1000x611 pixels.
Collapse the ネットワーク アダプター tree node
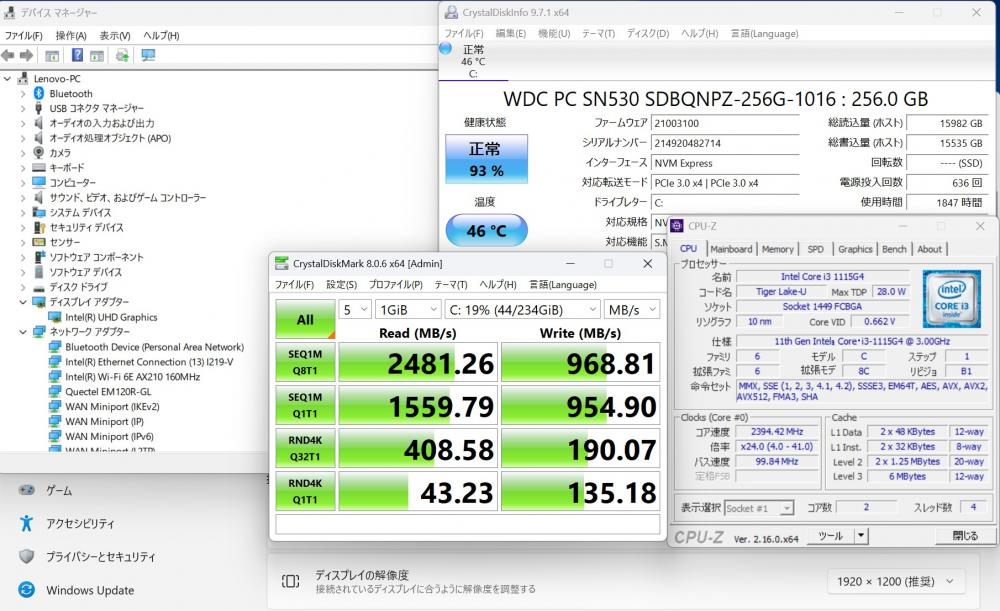(x=24, y=332)
